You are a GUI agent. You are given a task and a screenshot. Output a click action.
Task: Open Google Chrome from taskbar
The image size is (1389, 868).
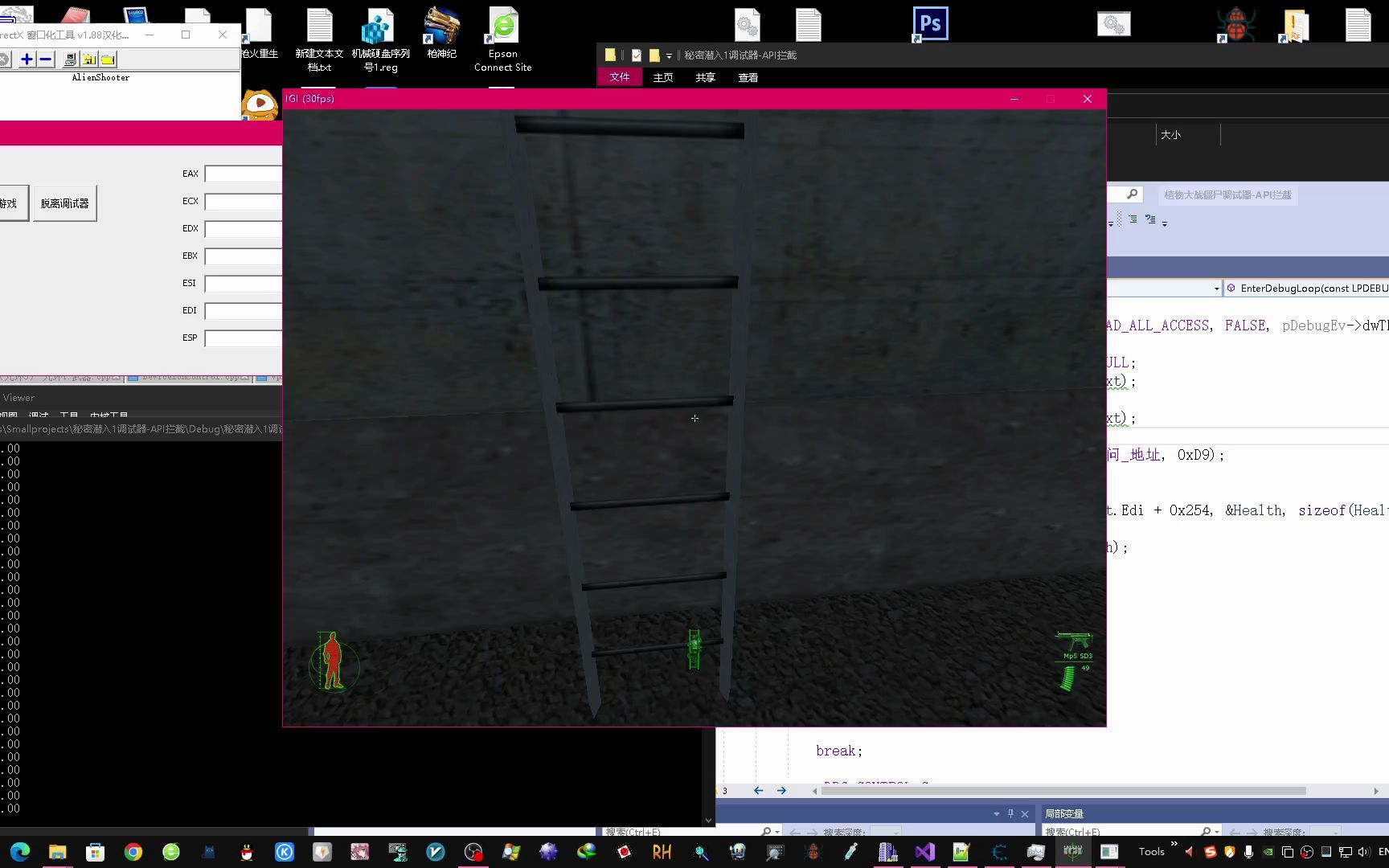133,852
